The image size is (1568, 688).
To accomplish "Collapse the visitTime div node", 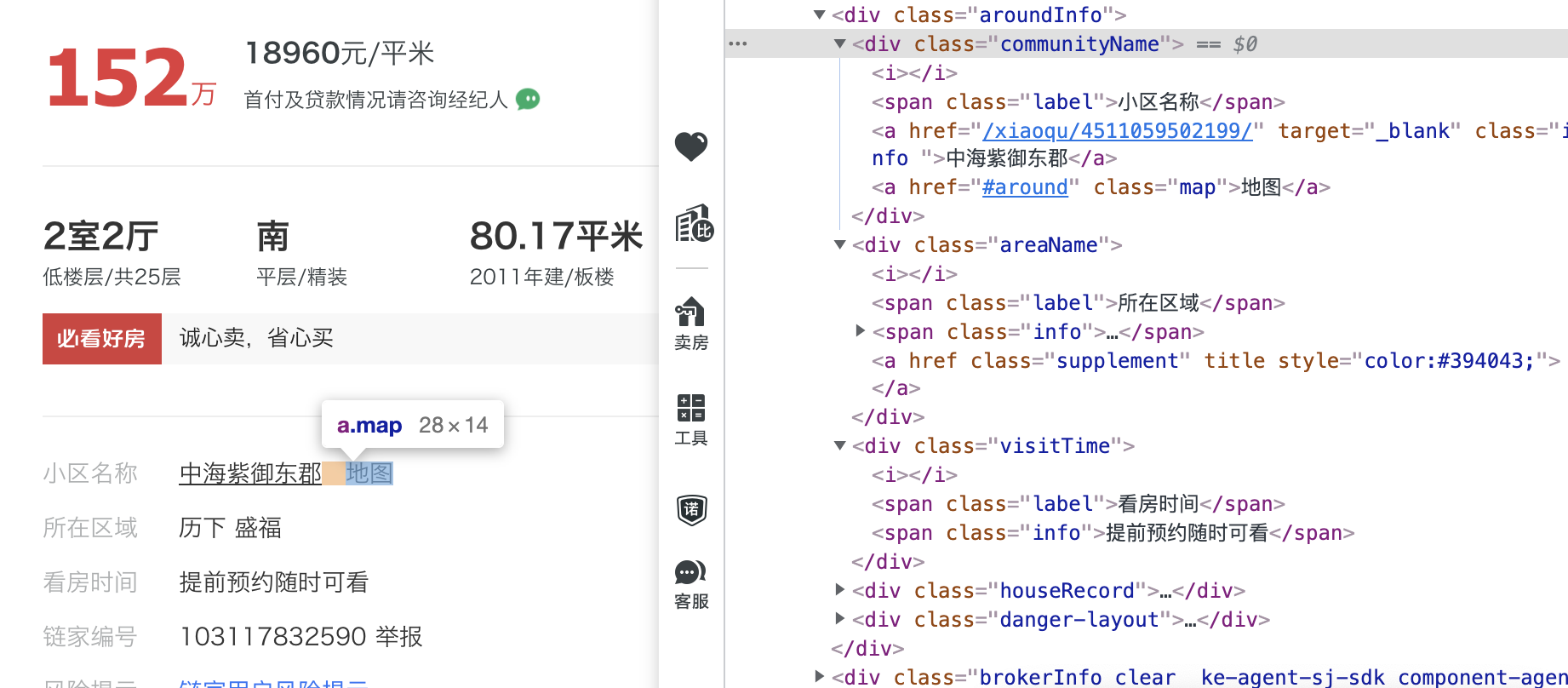I will 839,445.
